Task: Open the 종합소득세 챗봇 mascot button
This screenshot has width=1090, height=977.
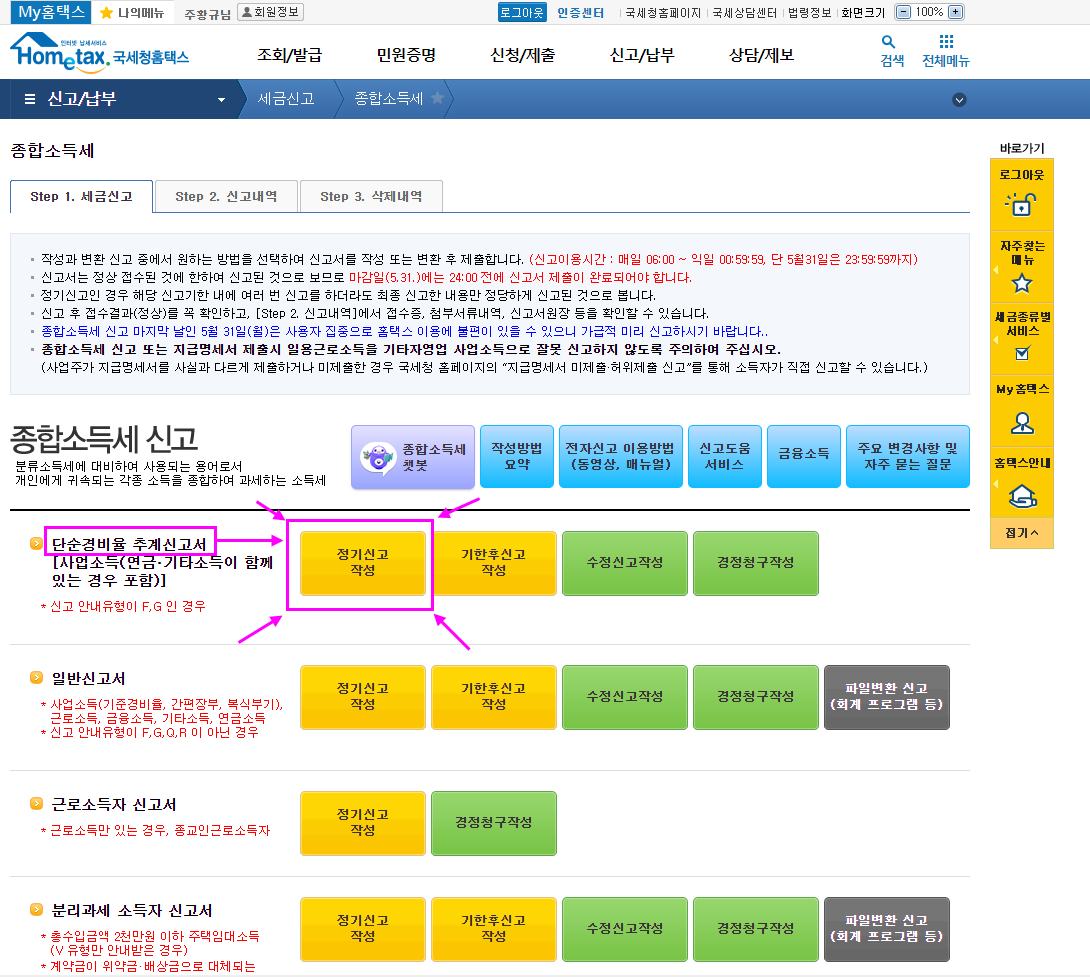Action: pyautogui.click(x=413, y=457)
